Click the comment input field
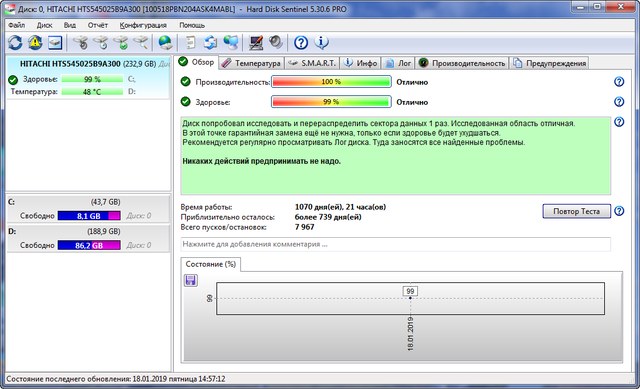This screenshot has height=389, width=640. click(396, 244)
